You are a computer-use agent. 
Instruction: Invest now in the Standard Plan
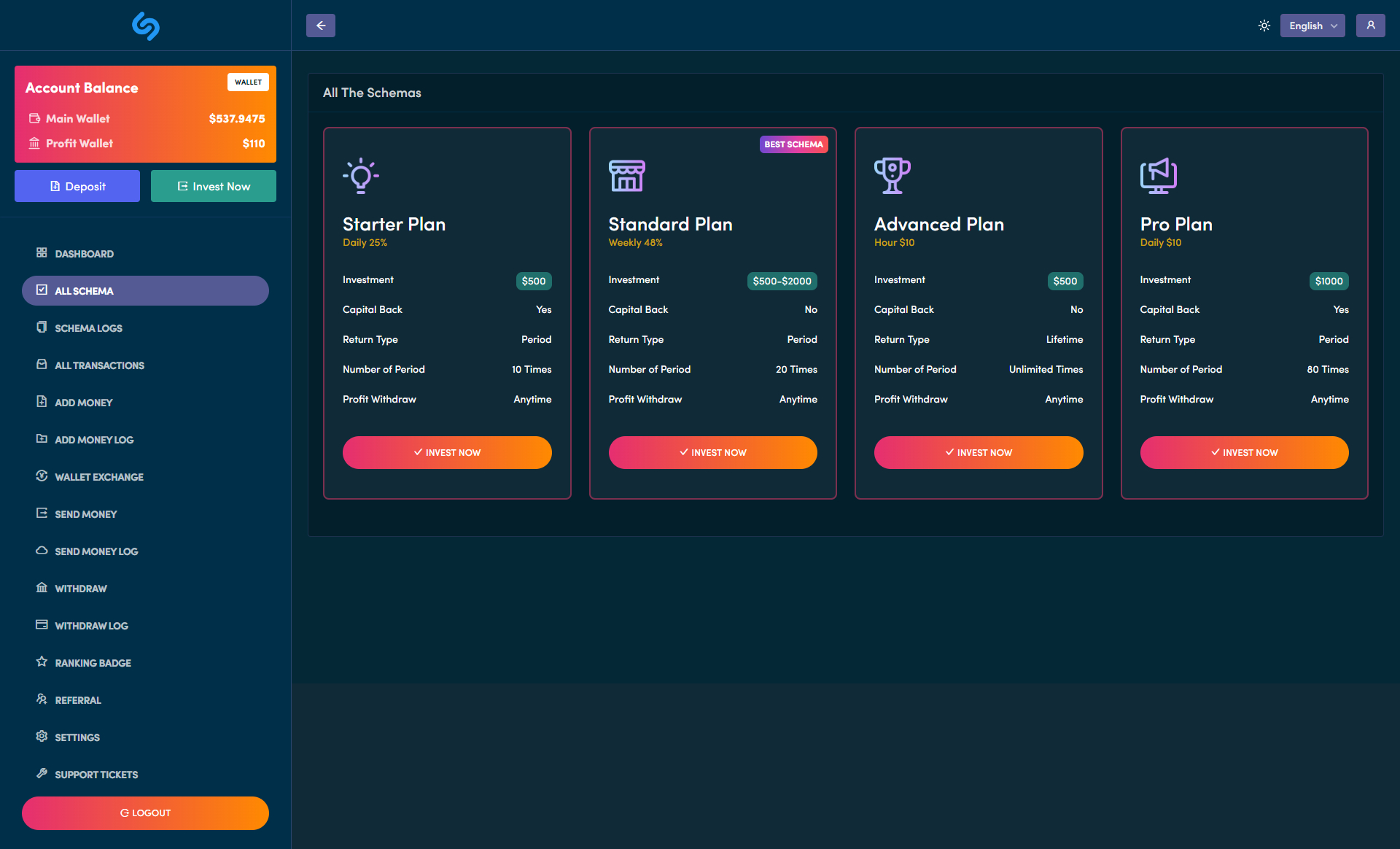click(x=712, y=452)
